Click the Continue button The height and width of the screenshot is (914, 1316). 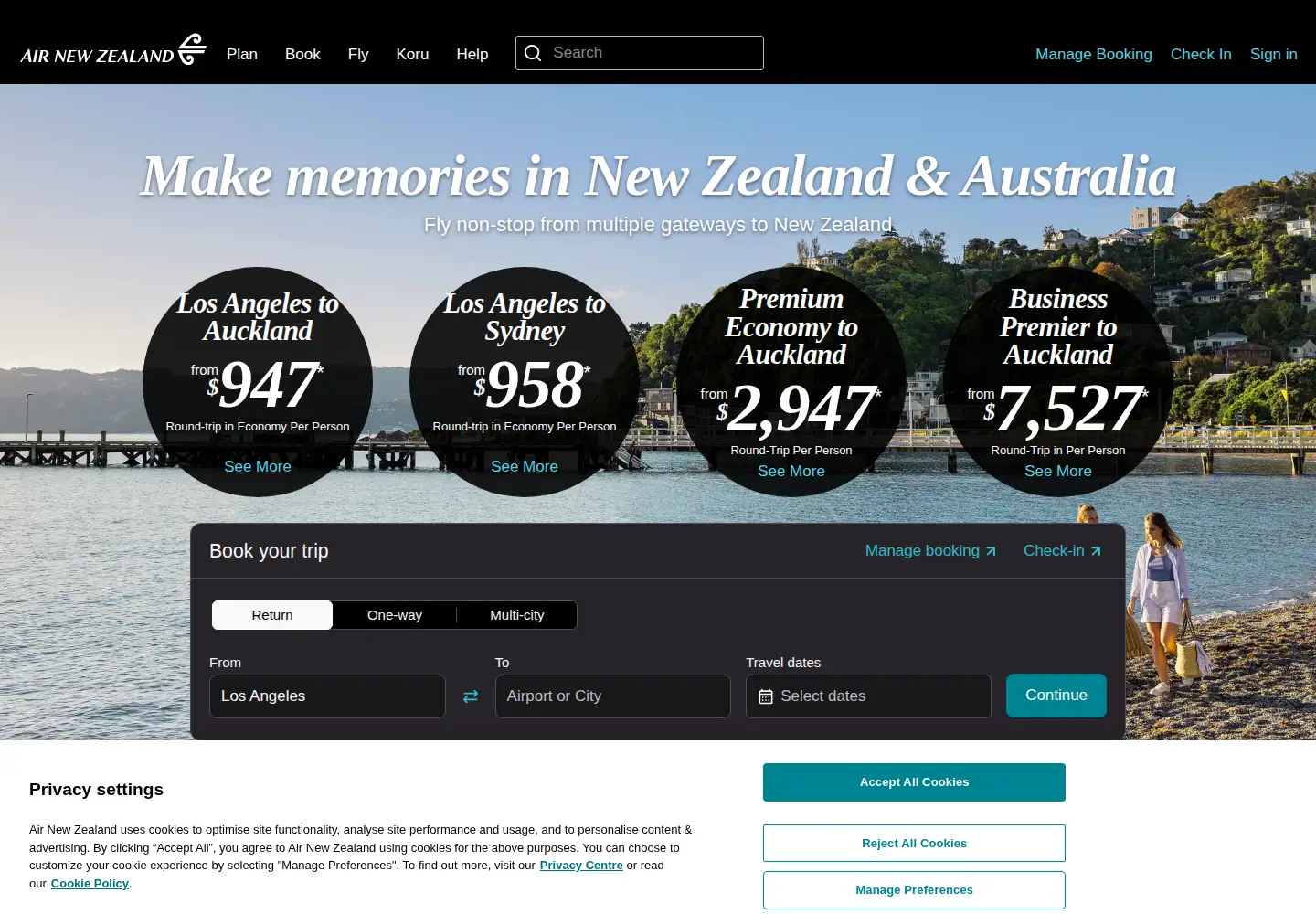pyautogui.click(x=1056, y=696)
